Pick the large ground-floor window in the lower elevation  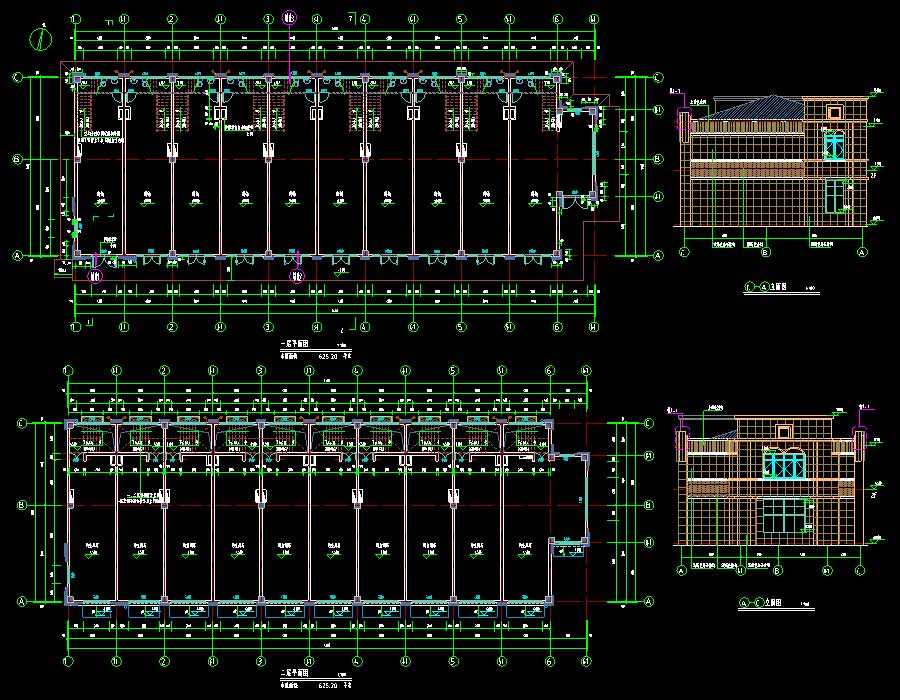785,516
